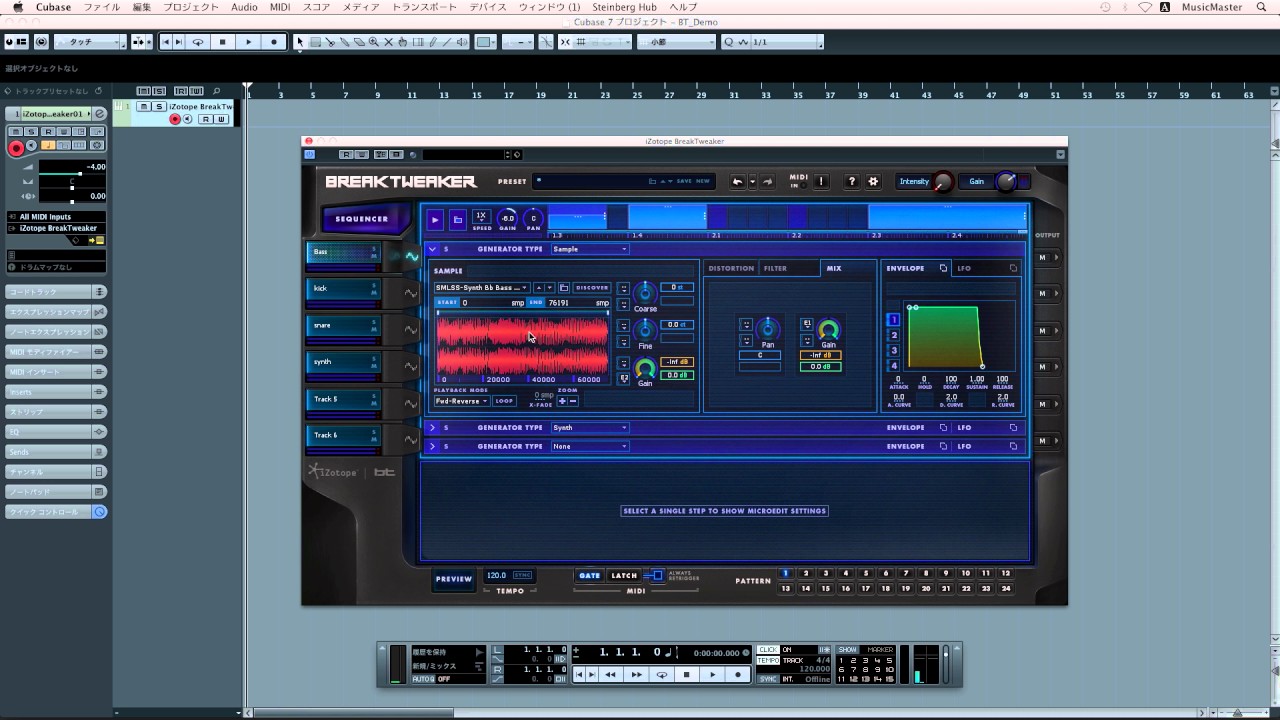Collapse the first generator chevron
The height and width of the screenshot is (720, 1280).
[432, 249]
